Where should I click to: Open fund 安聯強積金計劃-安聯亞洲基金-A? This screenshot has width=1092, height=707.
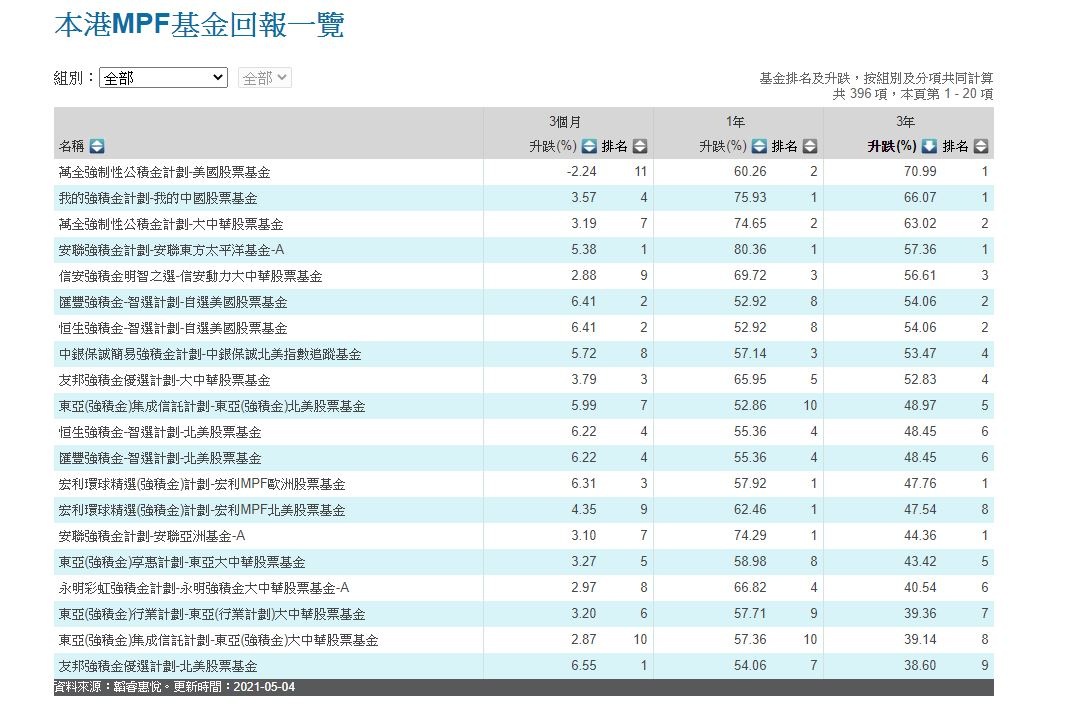click(x=152, y=536)
